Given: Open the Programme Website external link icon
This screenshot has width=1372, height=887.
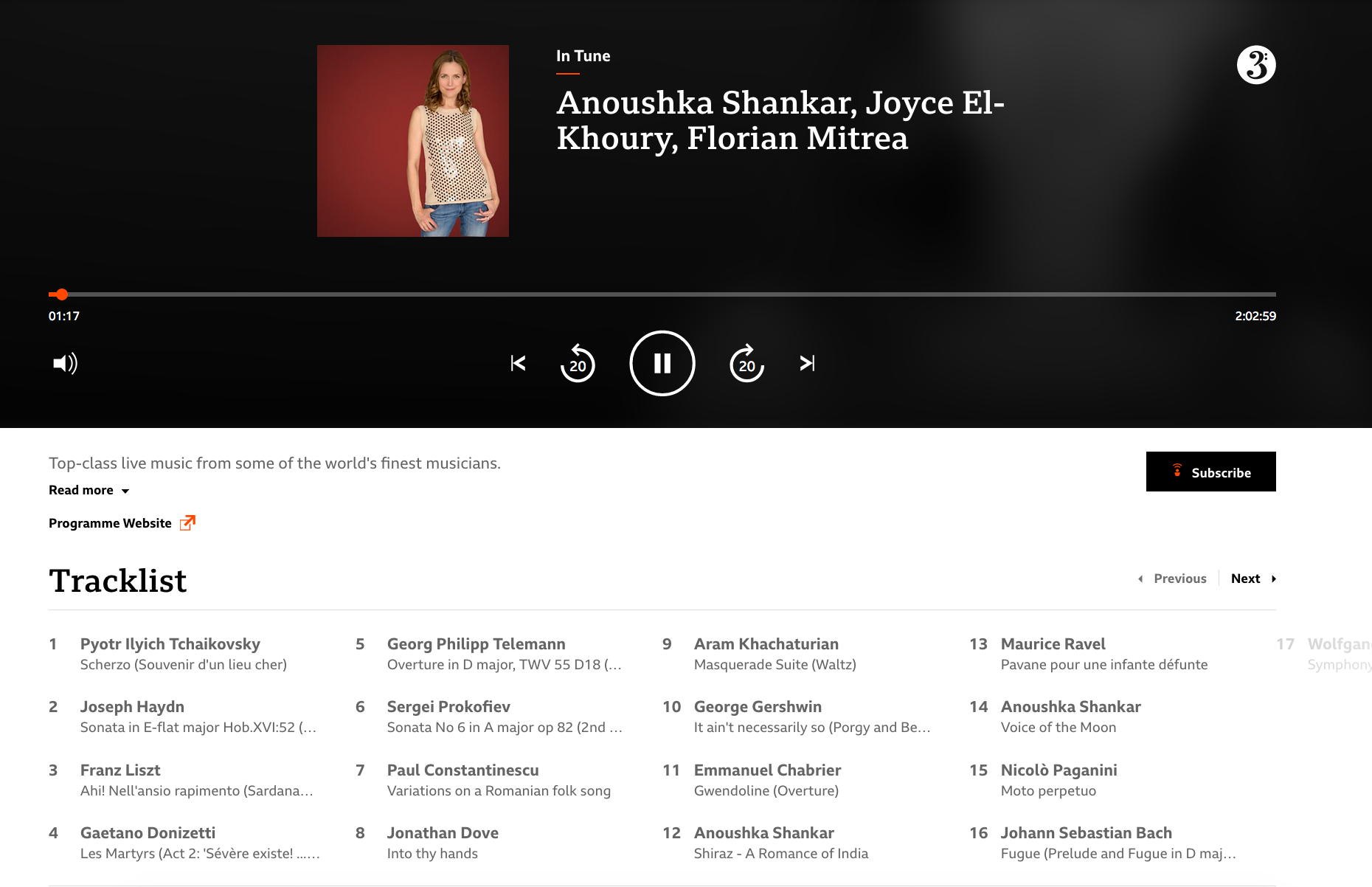Looking at the screenshot, I should coord(188,523).
